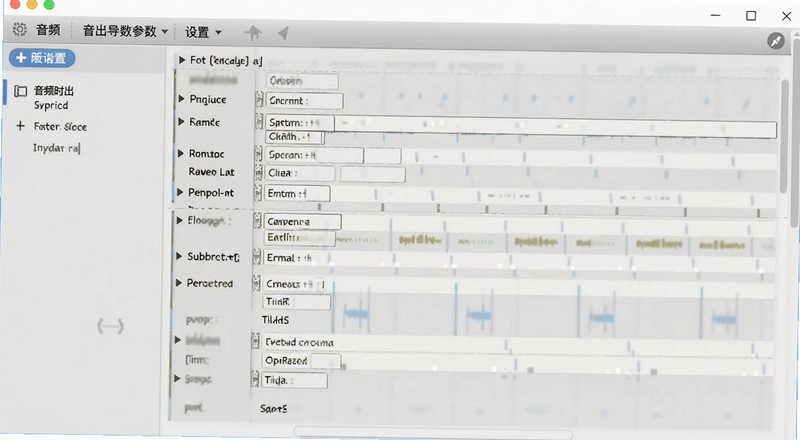This screenshot has width=800, height=440.
Task: Select the Fater Sioce sidebar item
Action: pyautogui.click(x=60, y=127)
